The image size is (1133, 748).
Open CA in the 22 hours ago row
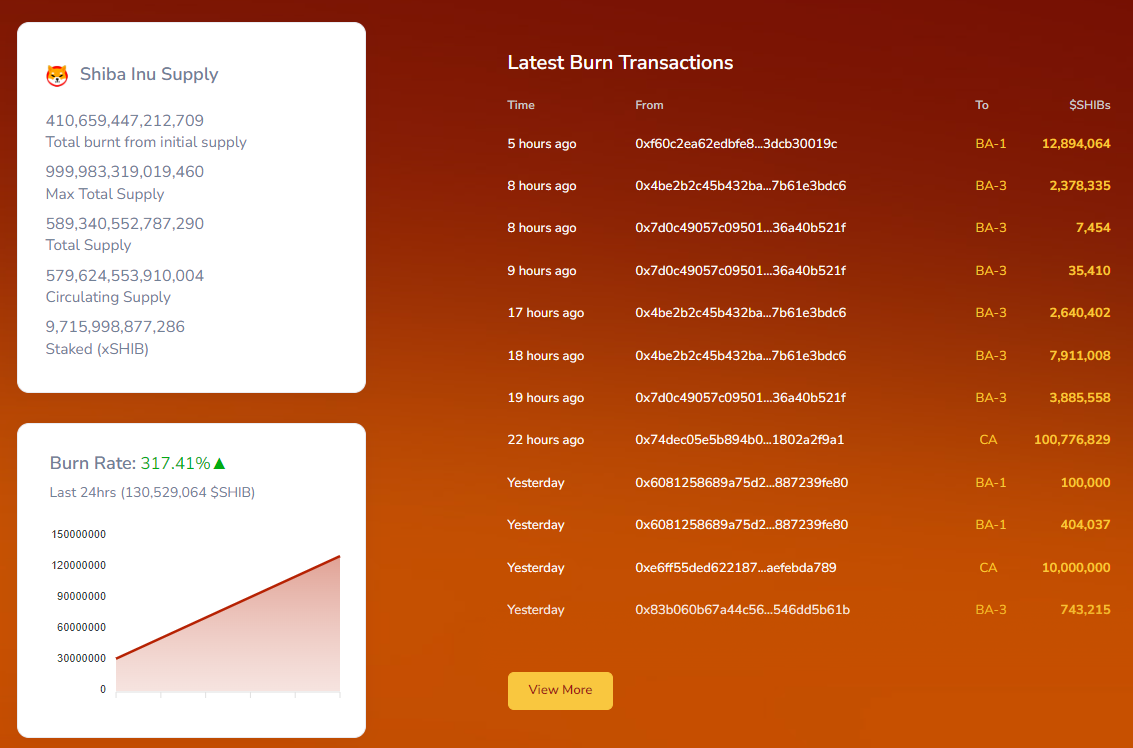988,439
